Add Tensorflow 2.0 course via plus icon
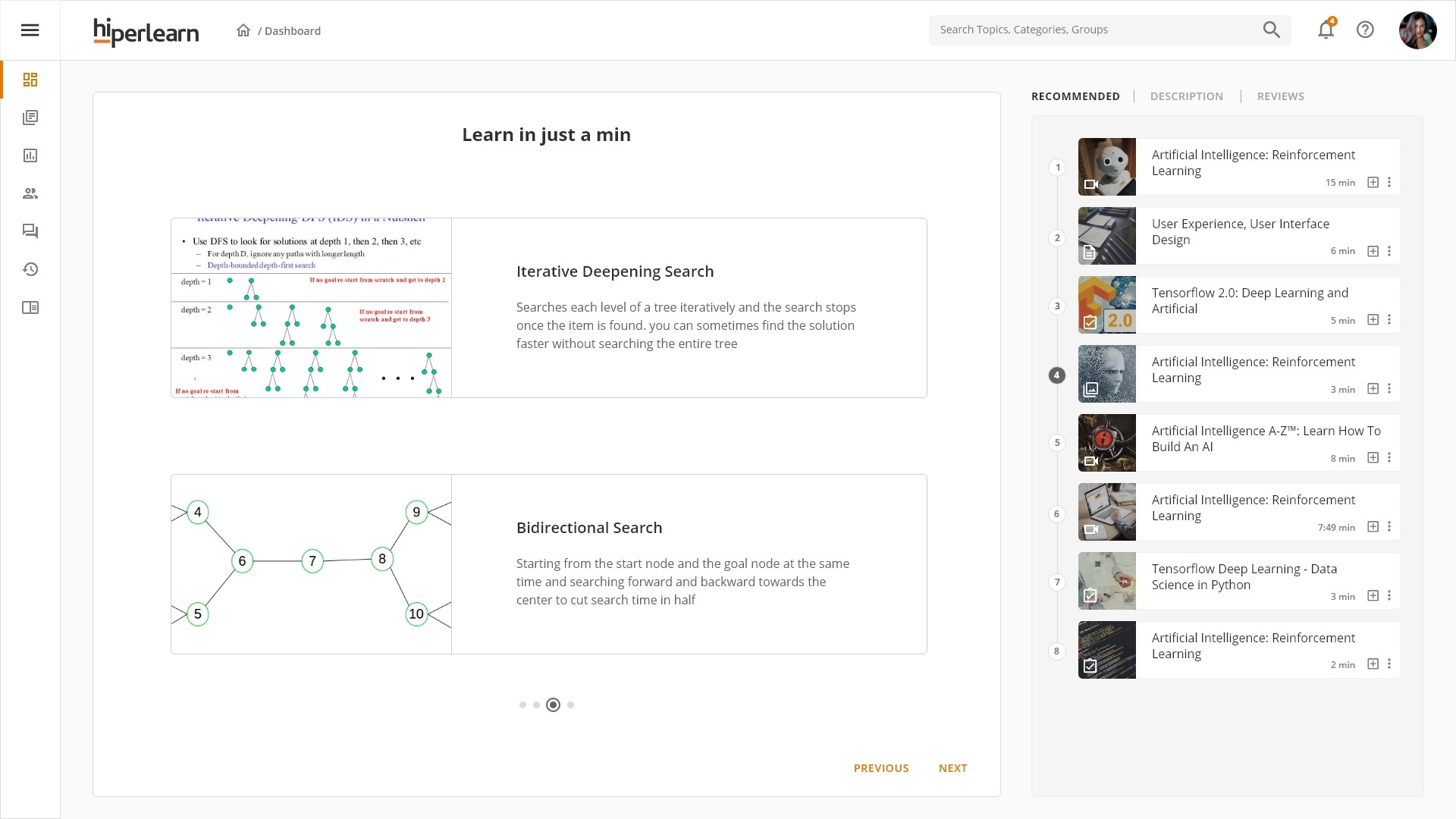This screenshot has width=1456, height=819. (1373, 320)
